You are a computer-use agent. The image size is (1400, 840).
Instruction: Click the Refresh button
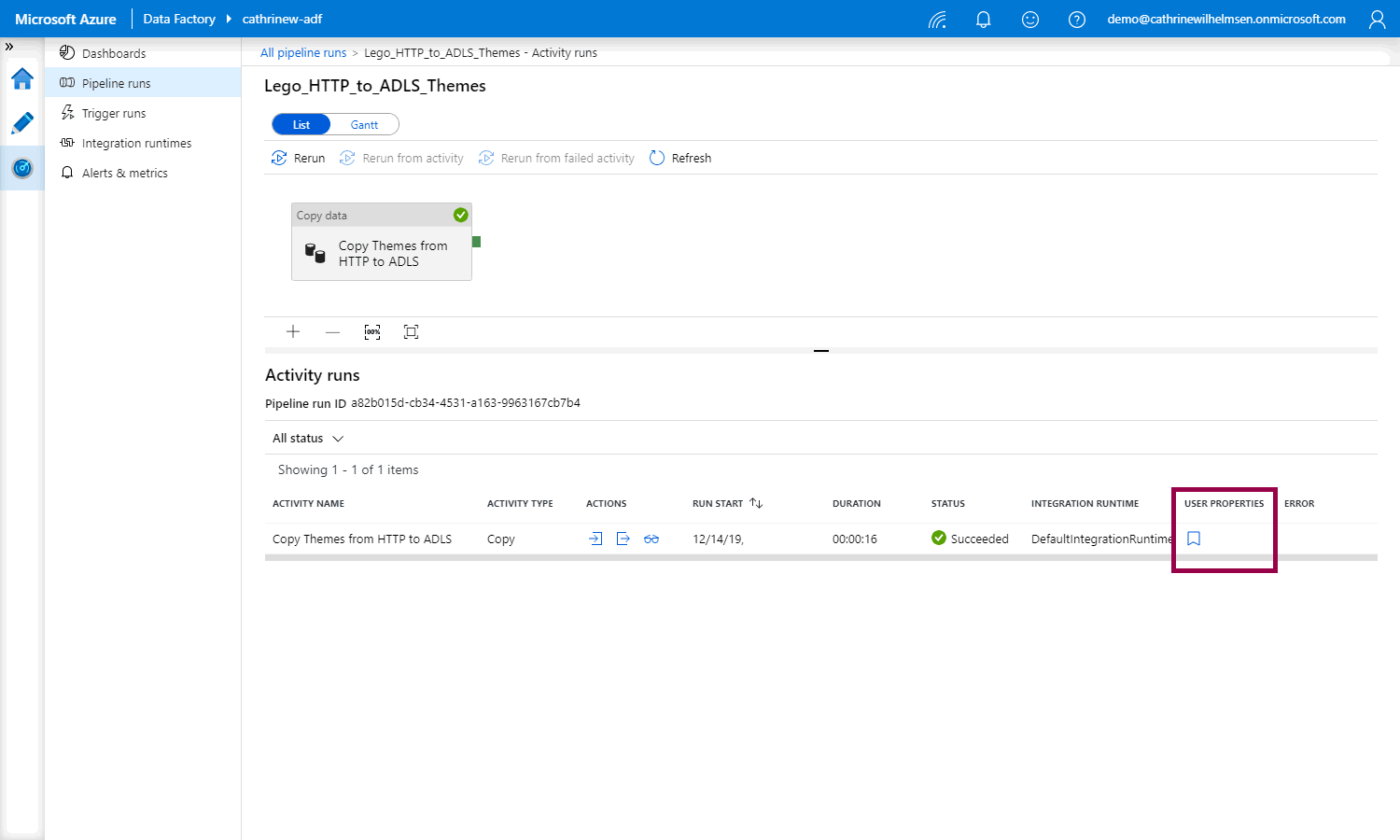click(x=680, y=159)
